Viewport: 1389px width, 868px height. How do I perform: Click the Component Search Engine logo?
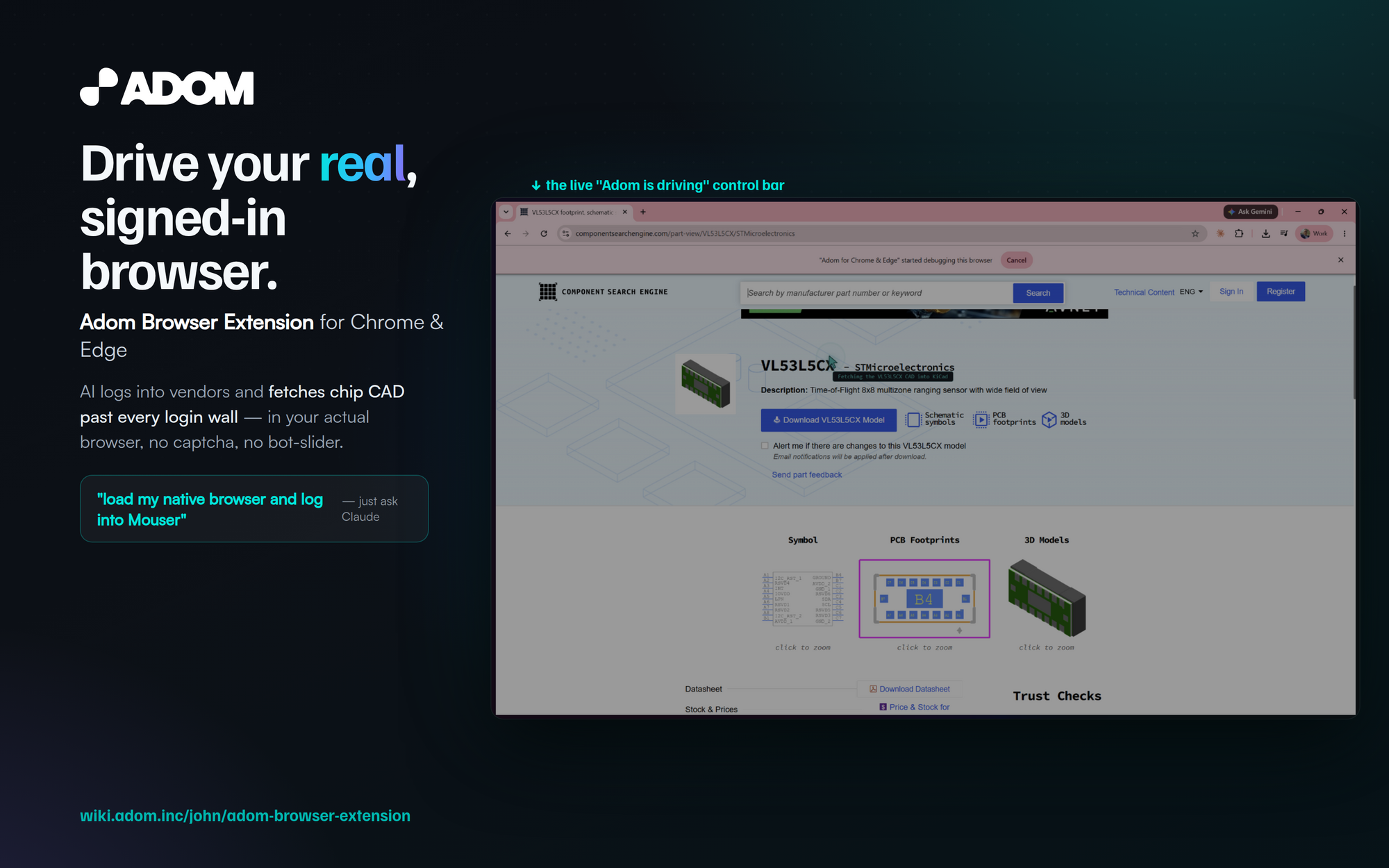point(604,292)
